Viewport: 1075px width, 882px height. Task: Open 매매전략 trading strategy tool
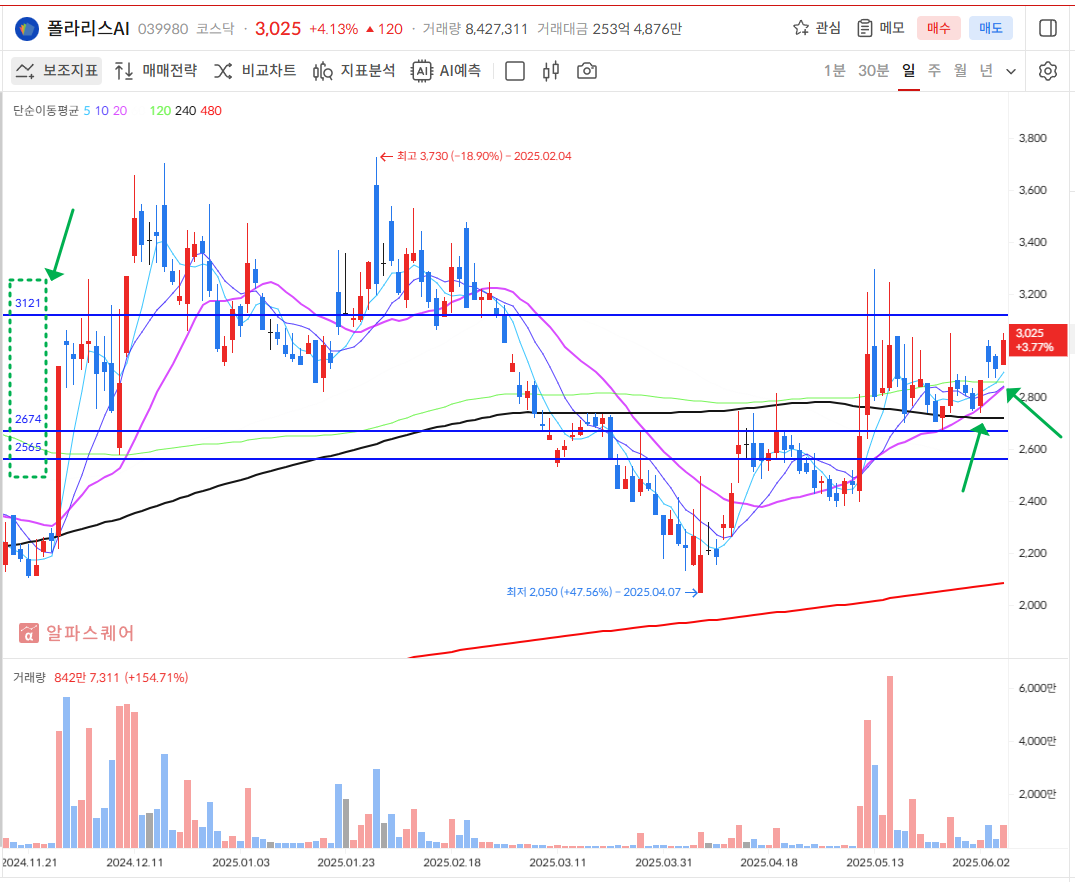[x=155, y=71]
